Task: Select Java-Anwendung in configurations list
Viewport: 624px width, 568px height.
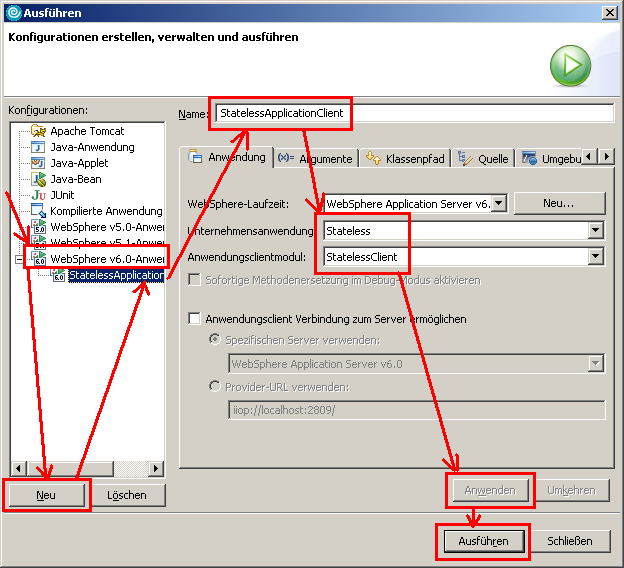Action: [92, 147]
